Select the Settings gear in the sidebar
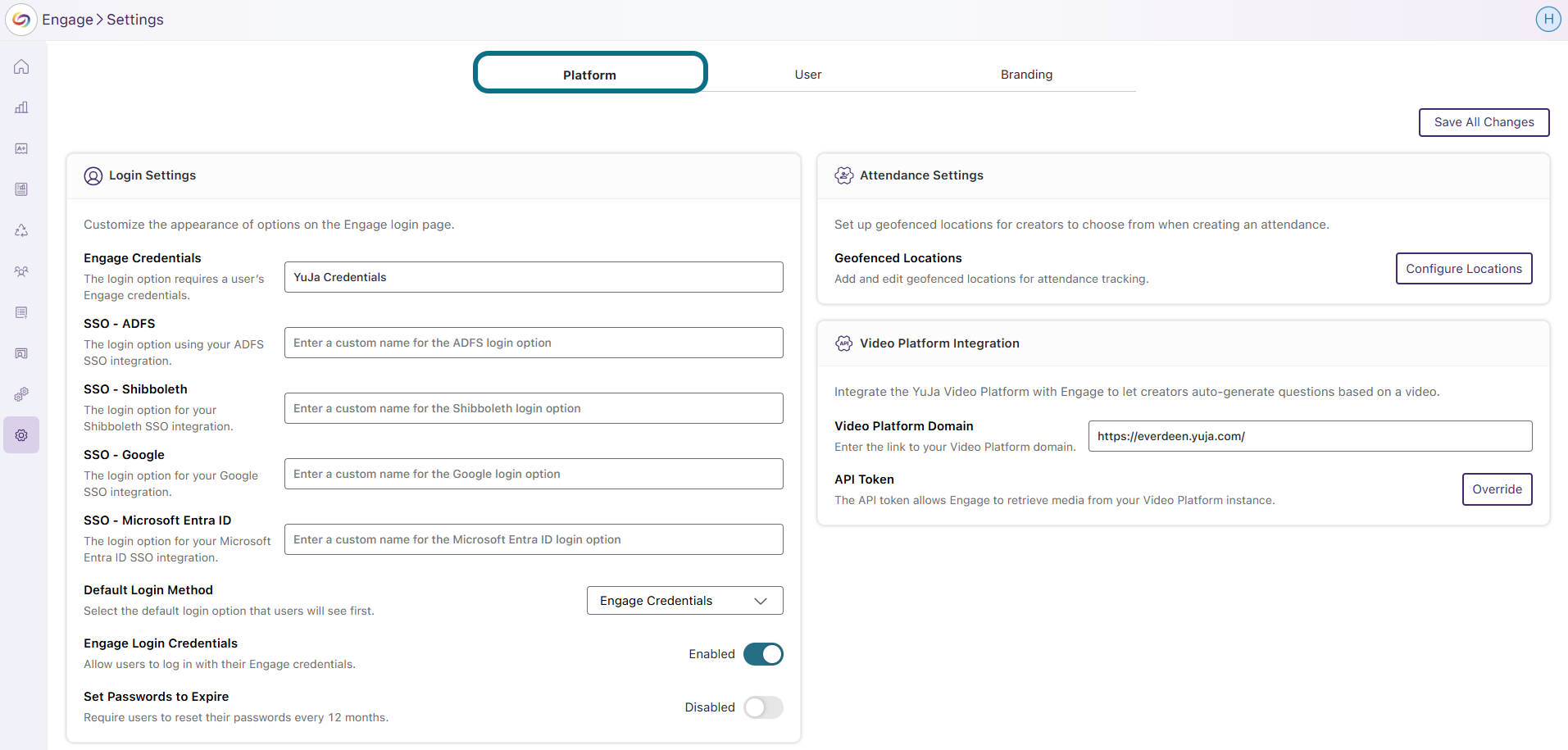 pos(21,435)
